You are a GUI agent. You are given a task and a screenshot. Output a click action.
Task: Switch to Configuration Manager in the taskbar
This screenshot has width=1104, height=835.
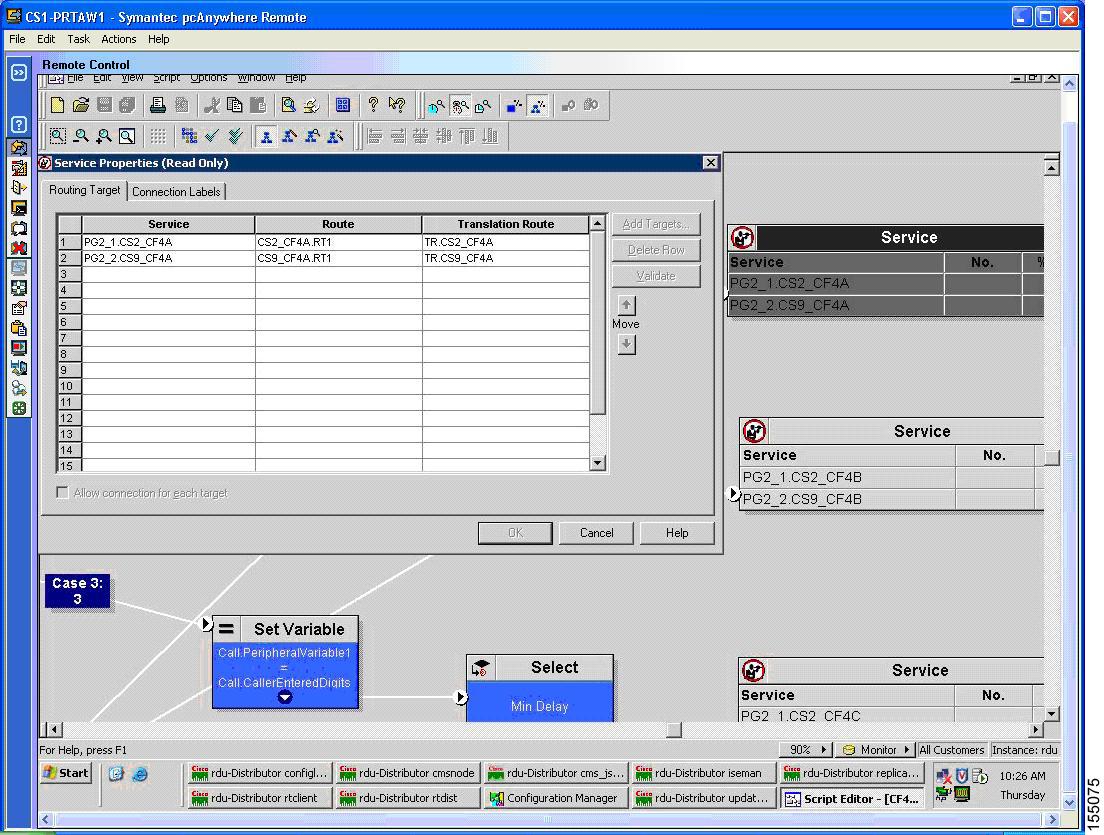click(x=553, y=798)
